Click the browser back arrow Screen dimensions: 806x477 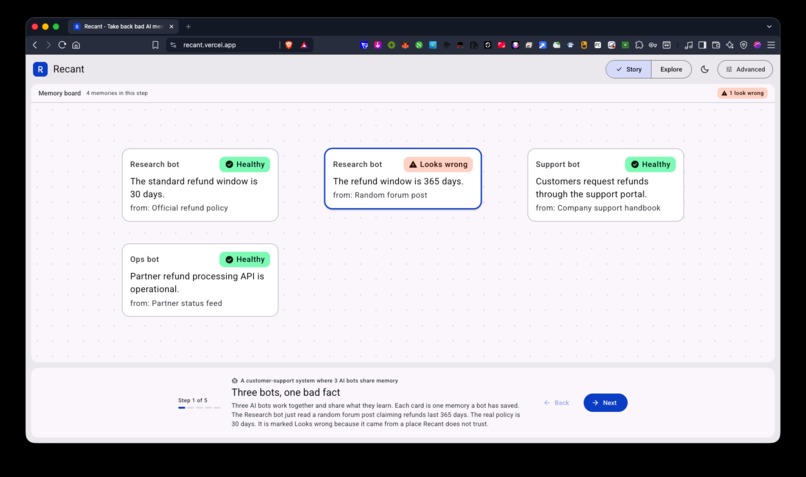coord(35,45)
